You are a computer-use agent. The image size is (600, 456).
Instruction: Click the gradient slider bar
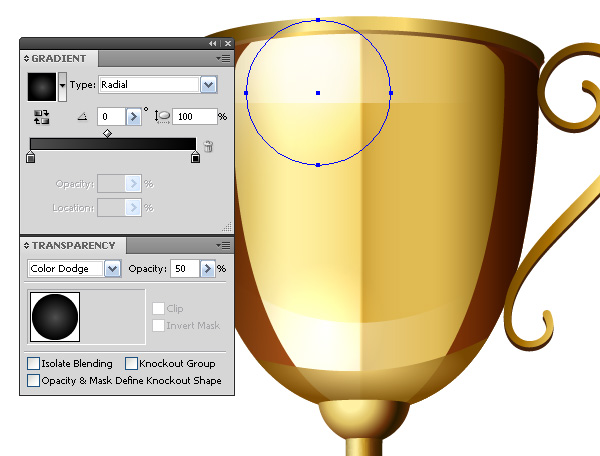113,144
